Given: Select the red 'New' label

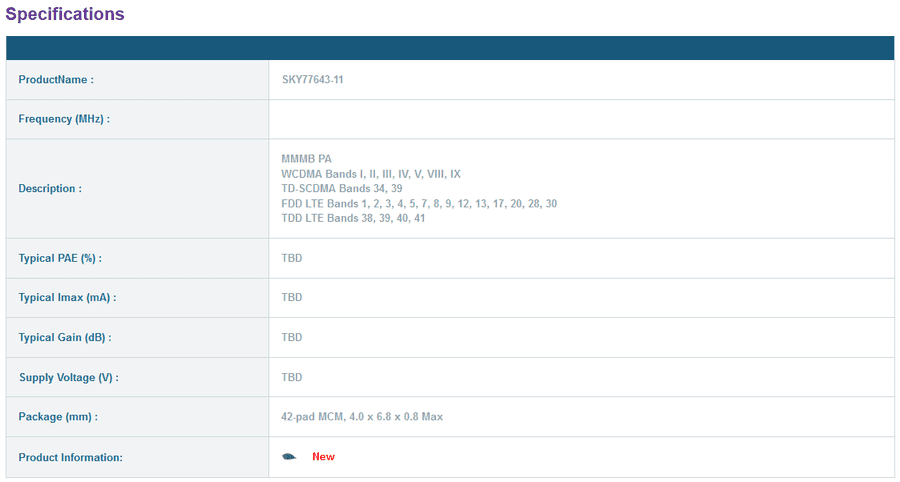Looking at the screenshot, I should [x=323, y=457].
